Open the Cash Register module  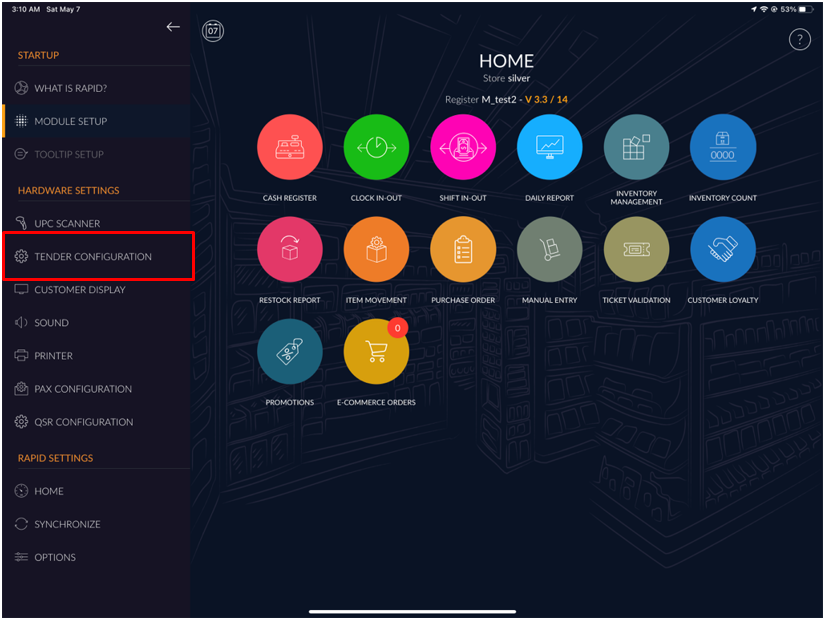coord(290,148)
